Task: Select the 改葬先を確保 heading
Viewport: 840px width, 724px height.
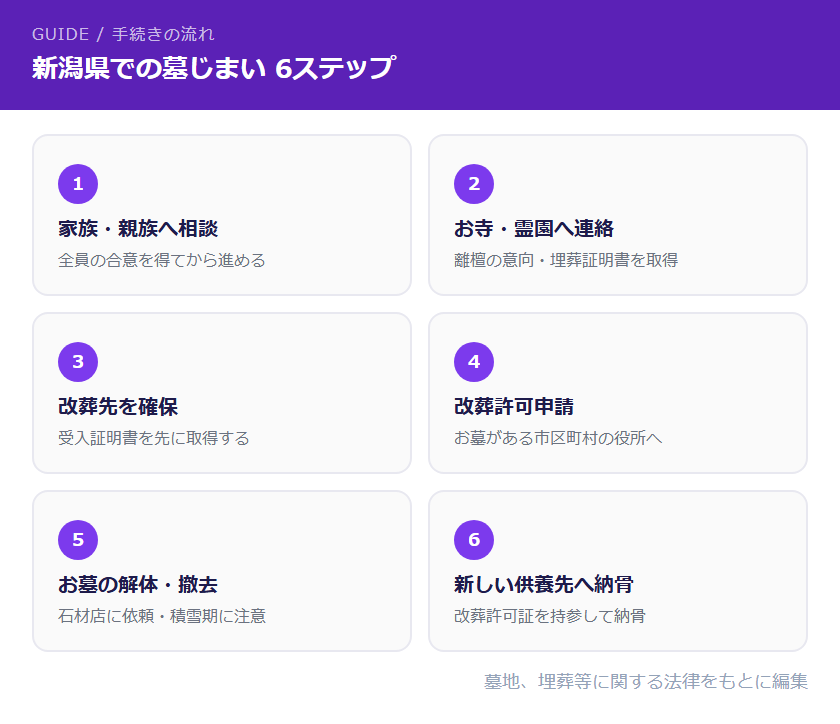Action: click(x=118, y=407)
